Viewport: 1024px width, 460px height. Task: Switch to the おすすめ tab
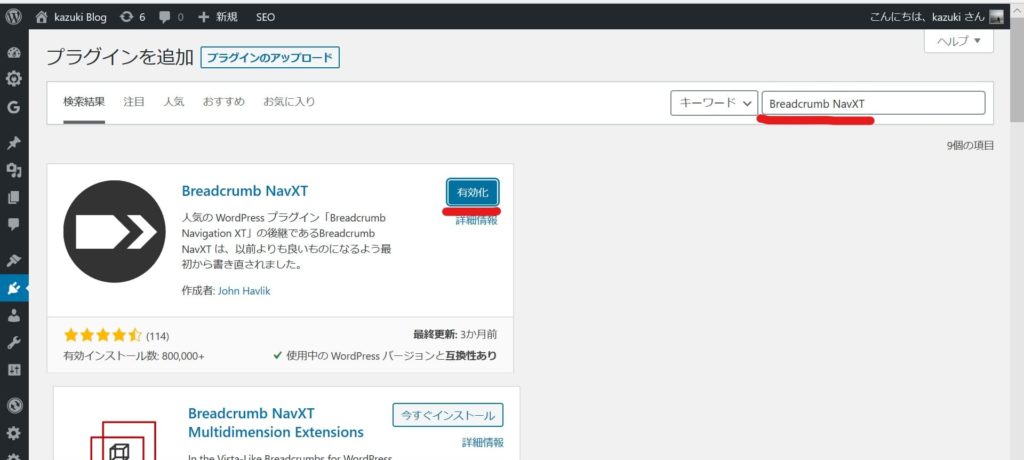(x=223, y=102)
